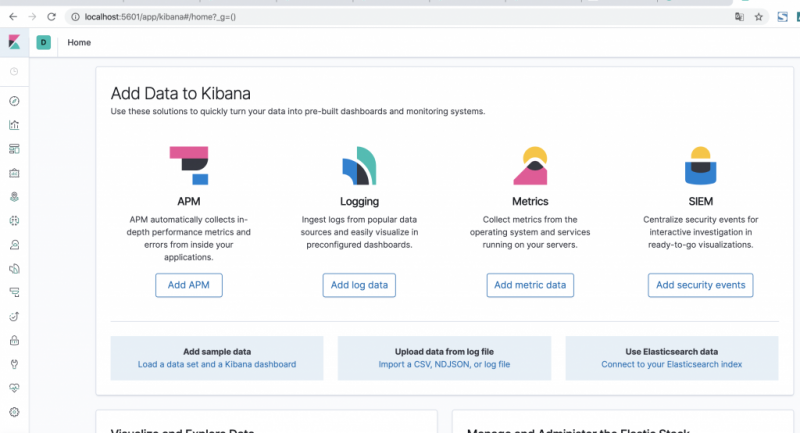
Task: Click the Kibana logo in the header
Action: point(14,42)
